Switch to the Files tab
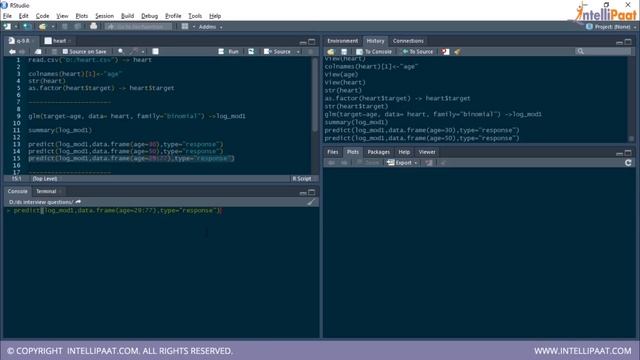The height and width of the screenshot is (360, 640). point(333,152)
